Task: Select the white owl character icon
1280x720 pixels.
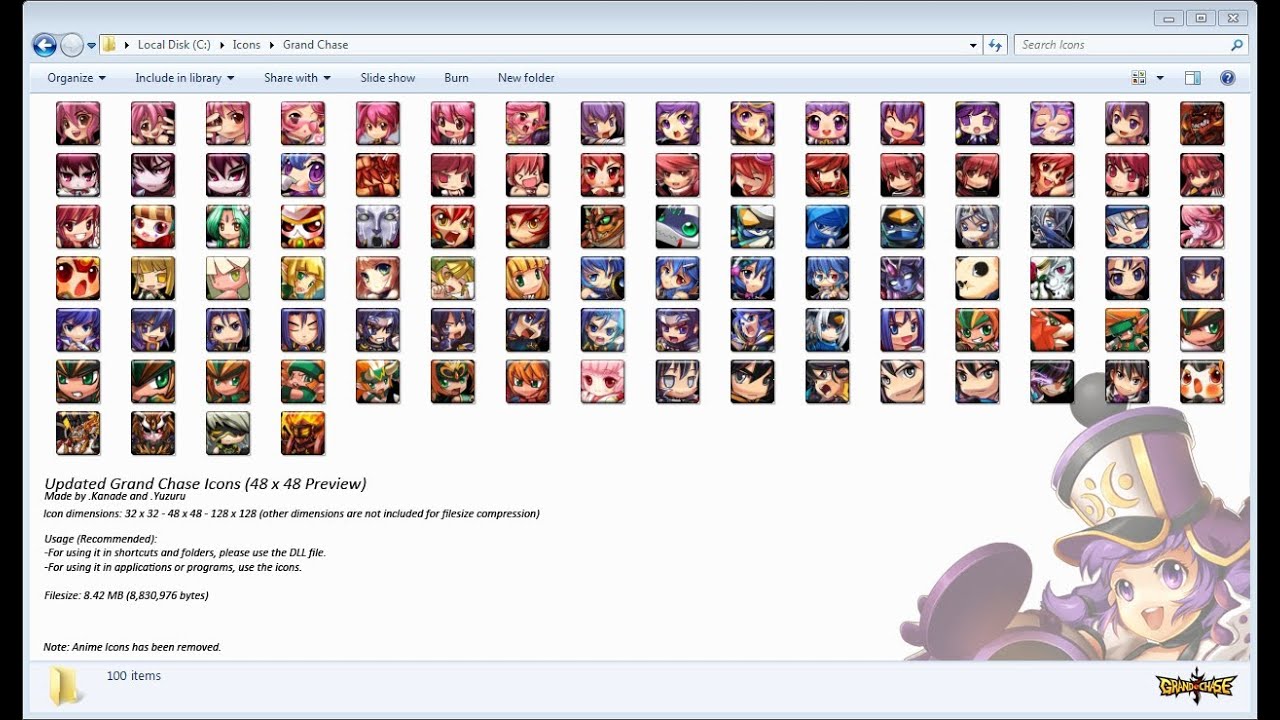Action: 1202,381
